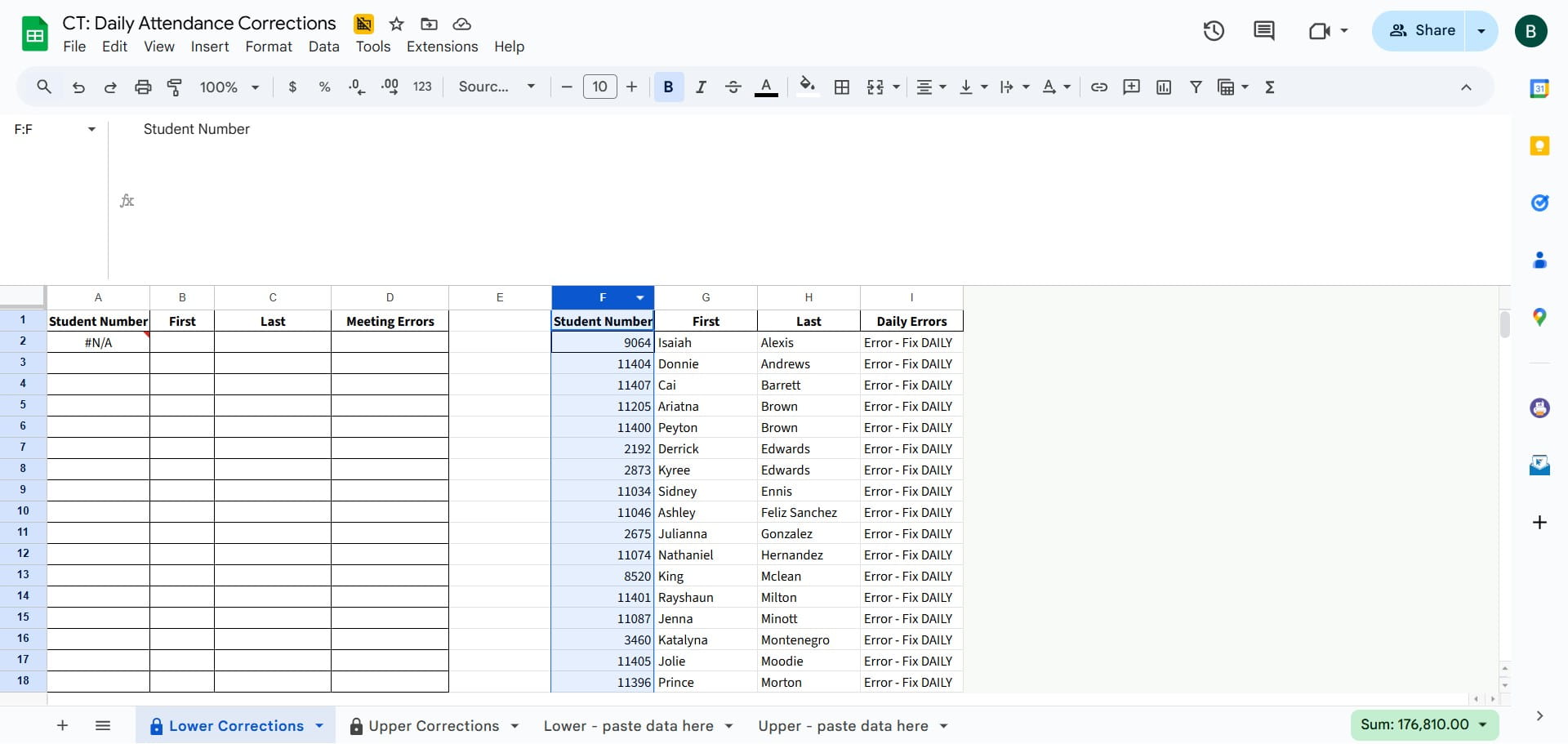This screenshot has width=1568, height=744.
Task: Expand merge cells options arrow
Action: pyautogui.click(x=896, y=87)
